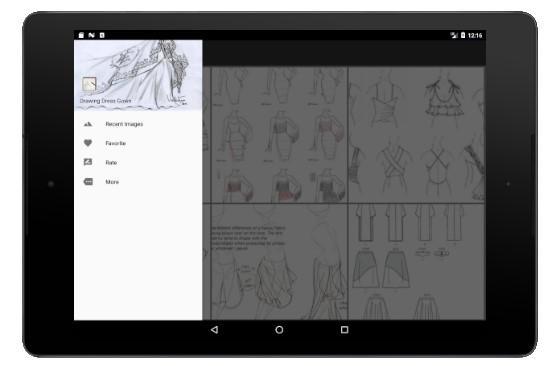Open the halter top sketches thumbnail

(x=416, y=135)
